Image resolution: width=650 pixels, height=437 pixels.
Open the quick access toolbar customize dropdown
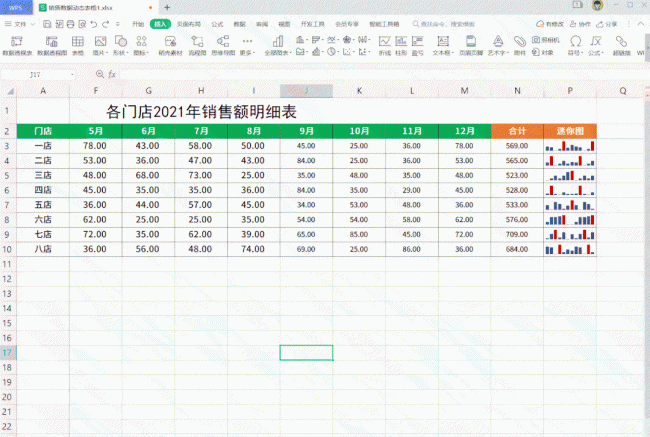[x=118, y=24]
